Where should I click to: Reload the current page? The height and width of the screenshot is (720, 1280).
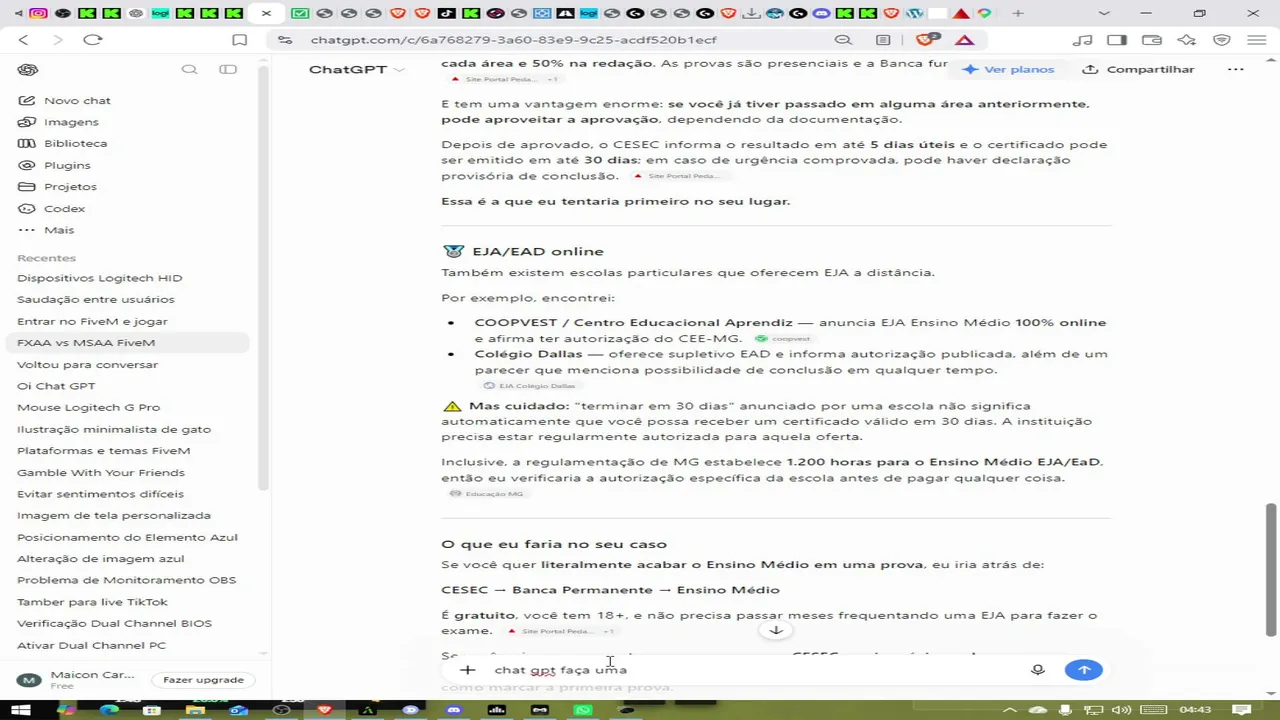click(x=93, y=40)
